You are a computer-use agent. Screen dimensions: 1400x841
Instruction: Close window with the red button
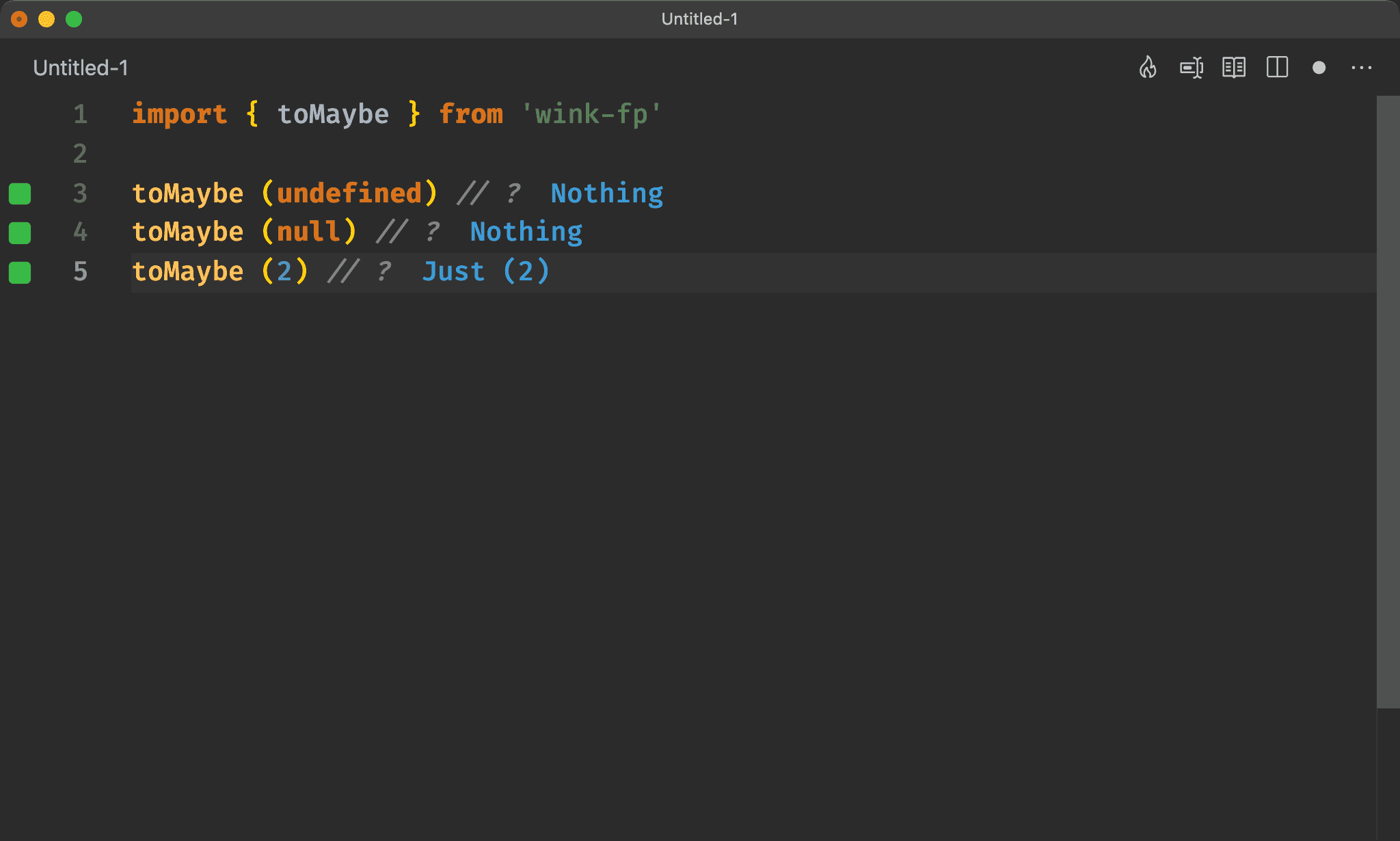19,19
